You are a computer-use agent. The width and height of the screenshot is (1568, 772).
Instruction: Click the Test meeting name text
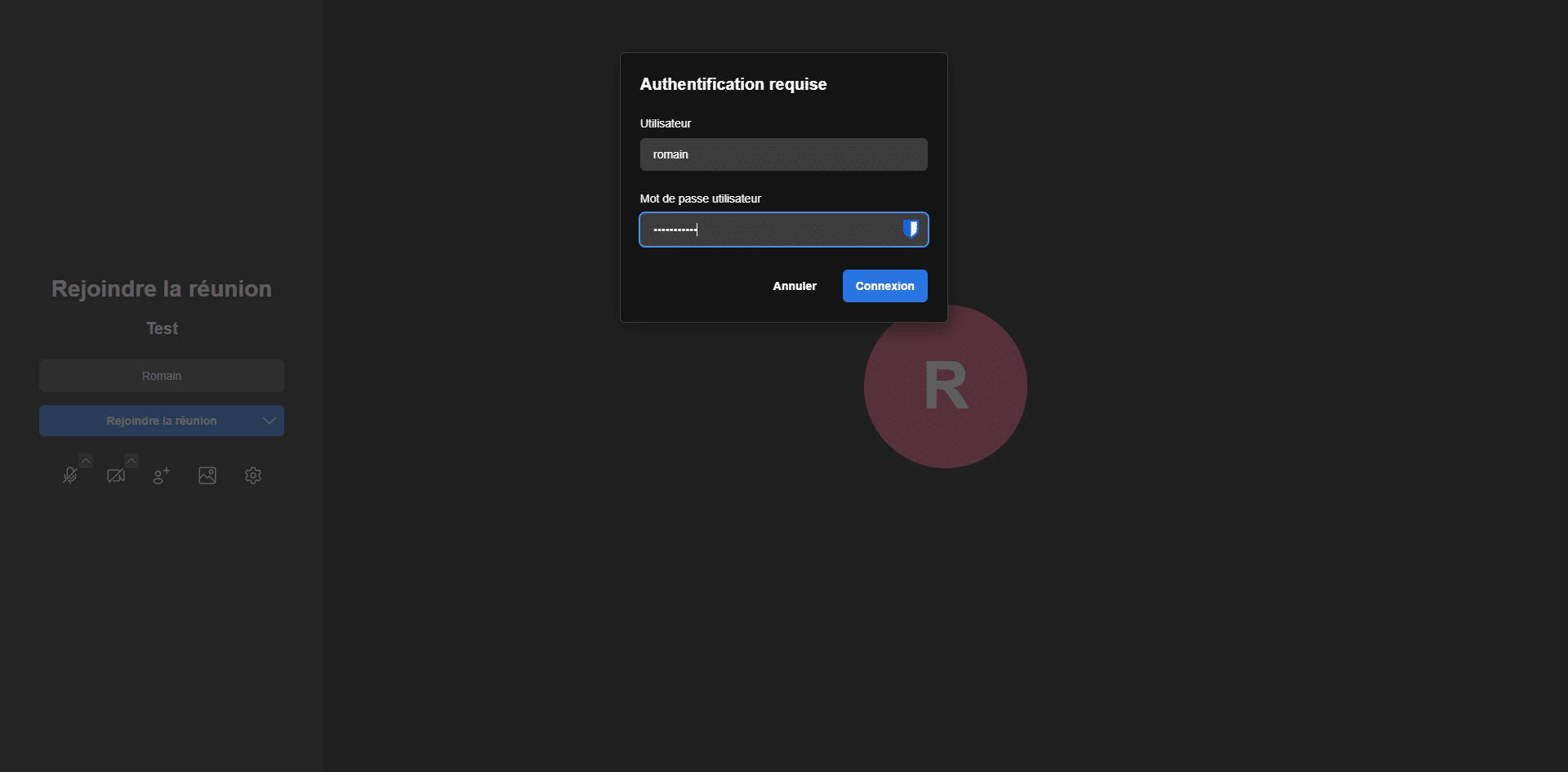point(162,328)
